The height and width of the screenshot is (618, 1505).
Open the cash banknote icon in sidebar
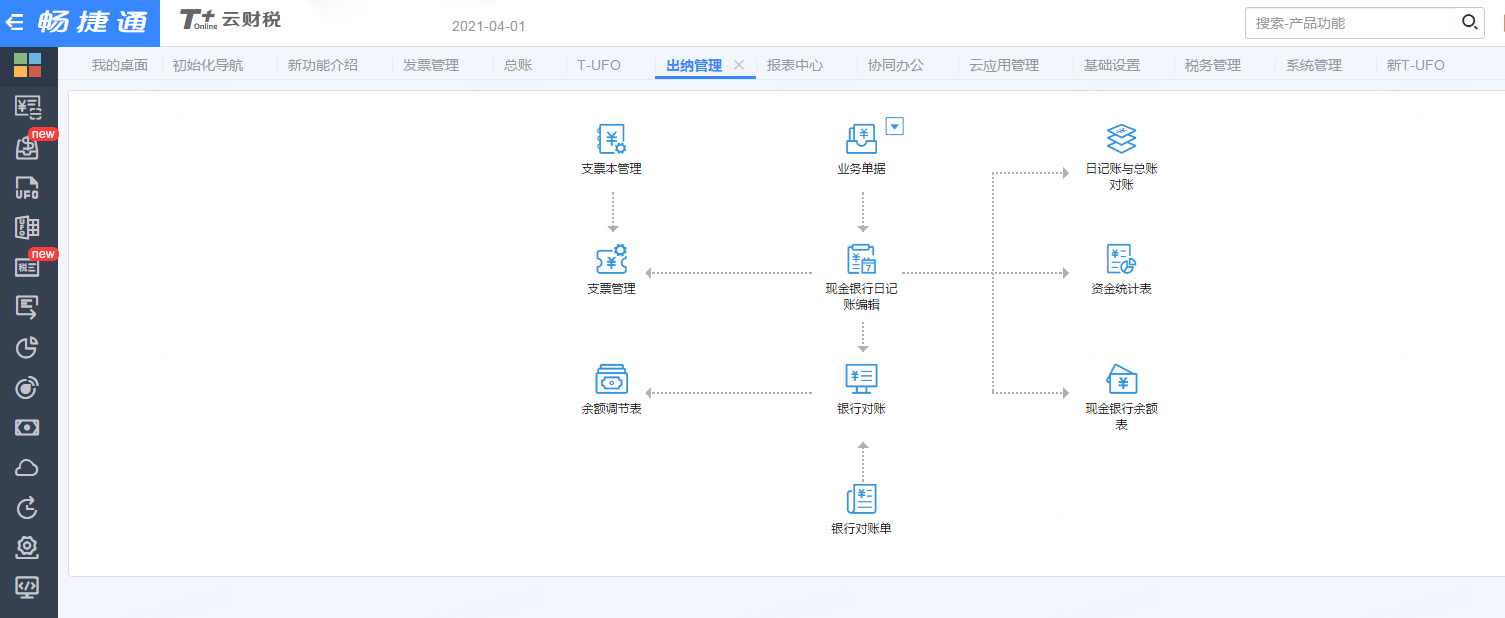(x=27, y=428)
